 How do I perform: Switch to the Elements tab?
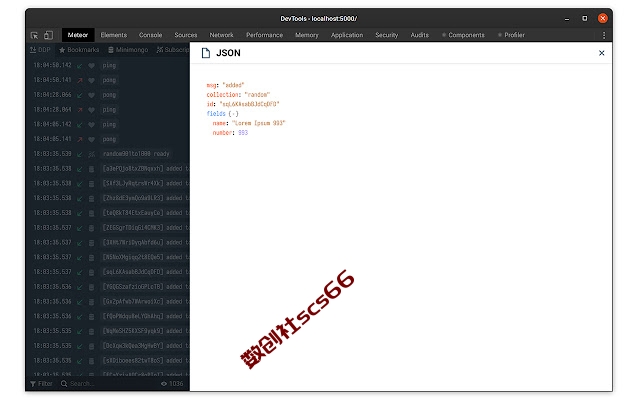click(114, 35)
